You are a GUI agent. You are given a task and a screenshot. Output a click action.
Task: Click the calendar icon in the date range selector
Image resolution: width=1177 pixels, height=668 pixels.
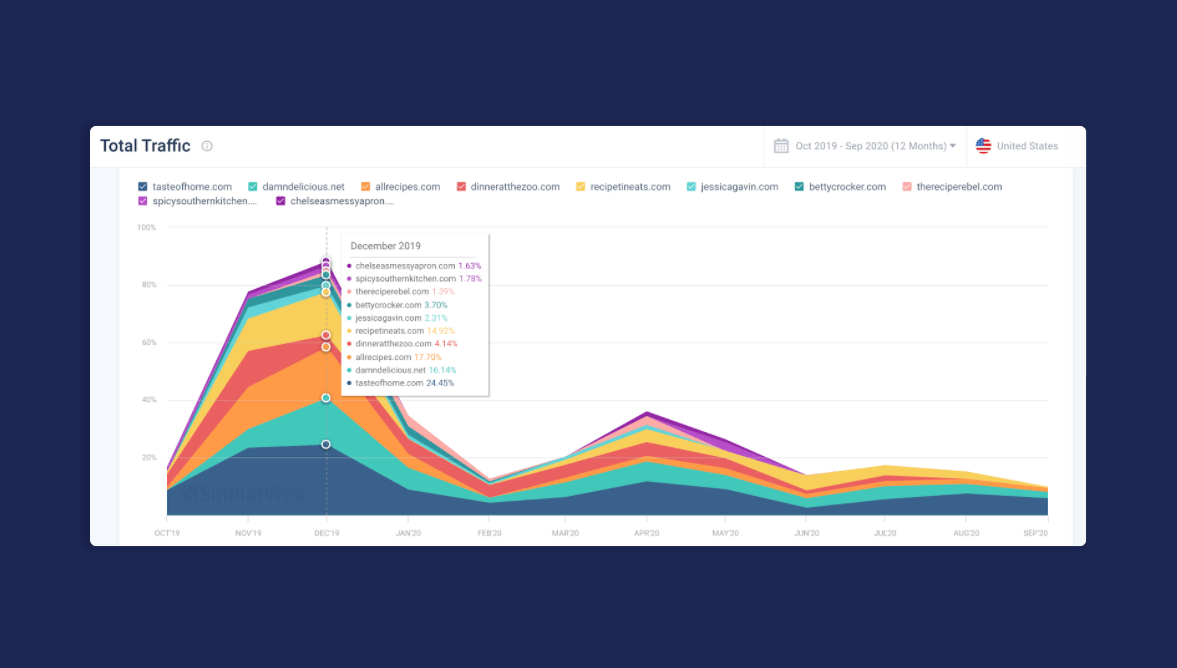(x=781, y=145)
